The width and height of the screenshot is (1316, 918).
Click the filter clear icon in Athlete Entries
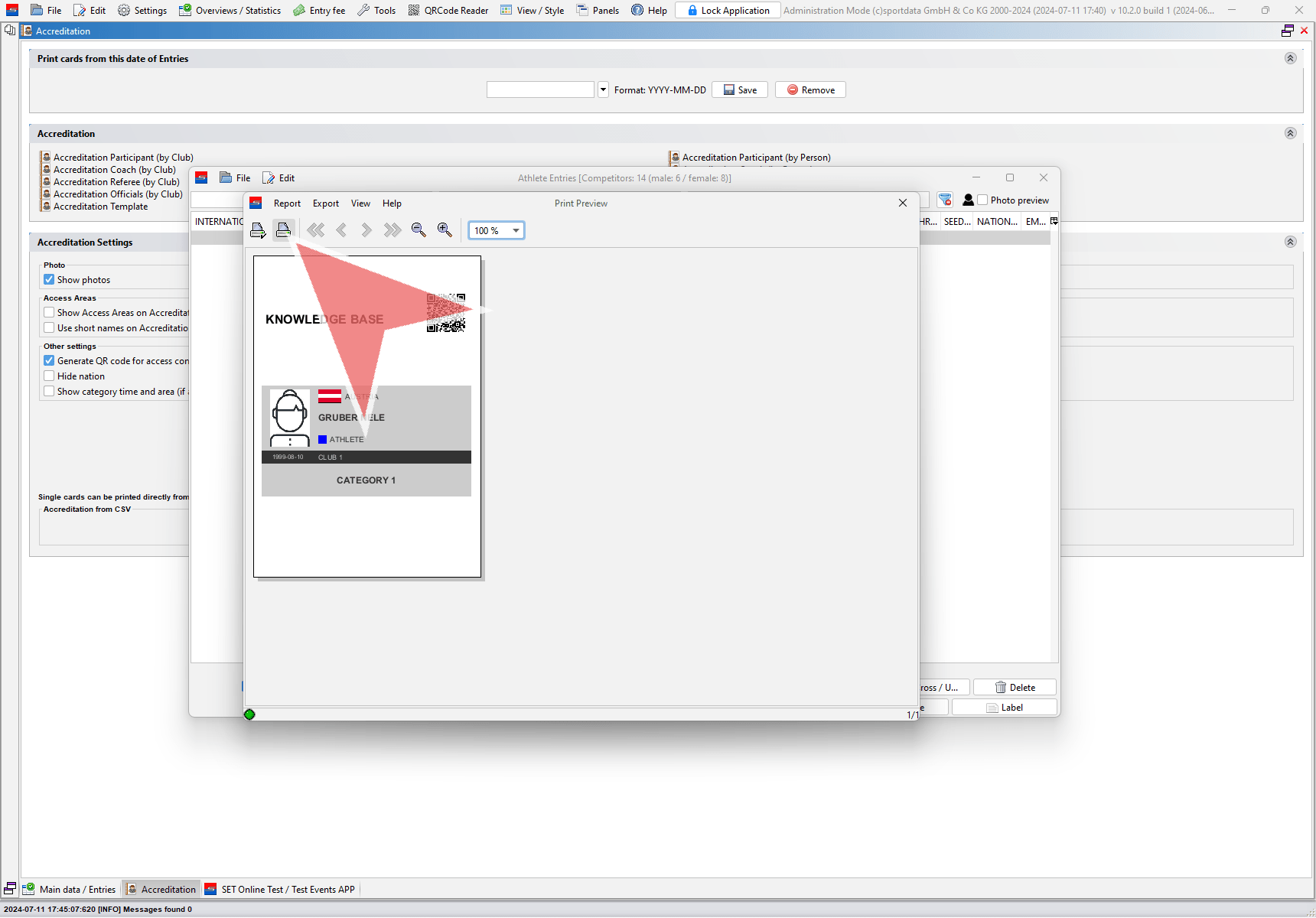point(946,200)
